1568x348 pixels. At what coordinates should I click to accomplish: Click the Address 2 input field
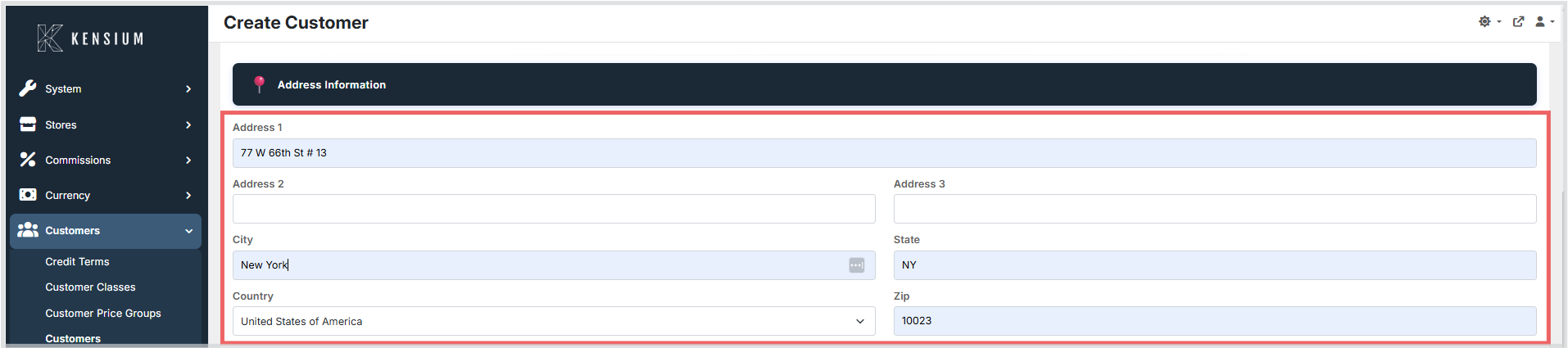[x=554, y=209]
